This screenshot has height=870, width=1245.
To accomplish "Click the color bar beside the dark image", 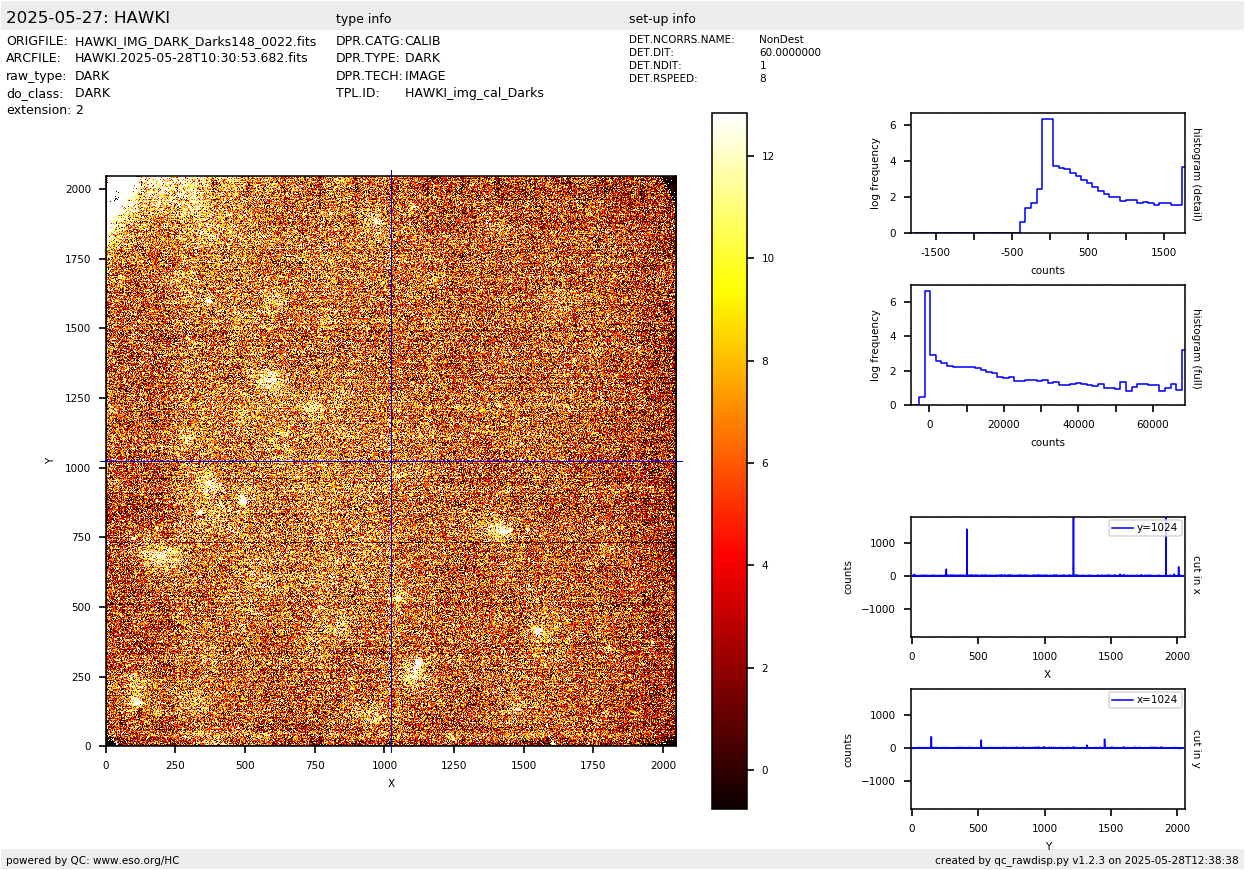I will click(729, 460).
